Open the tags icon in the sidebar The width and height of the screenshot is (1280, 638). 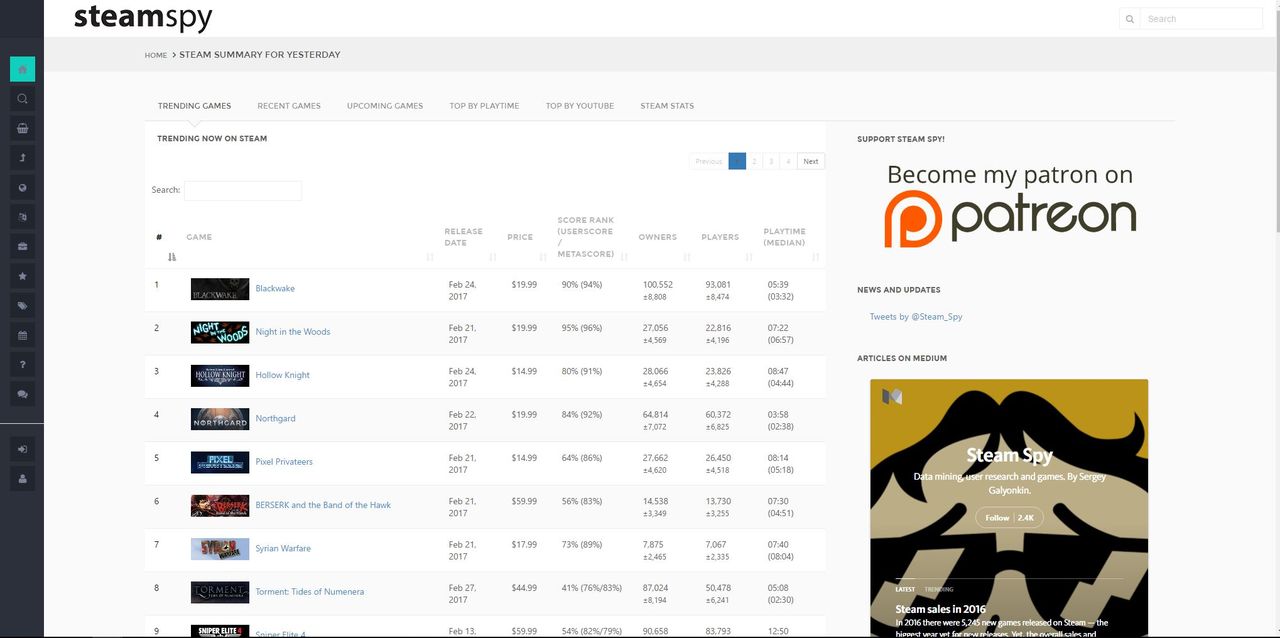(x=22, y=305)
